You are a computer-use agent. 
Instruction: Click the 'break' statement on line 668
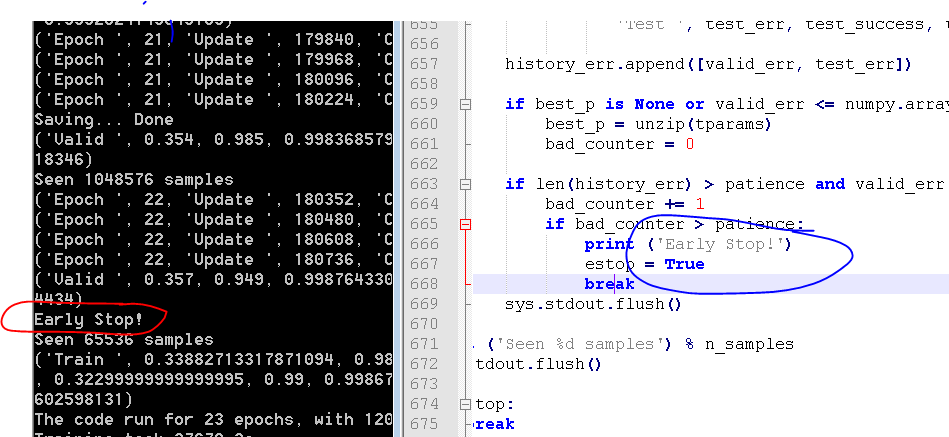coord(609,284)
